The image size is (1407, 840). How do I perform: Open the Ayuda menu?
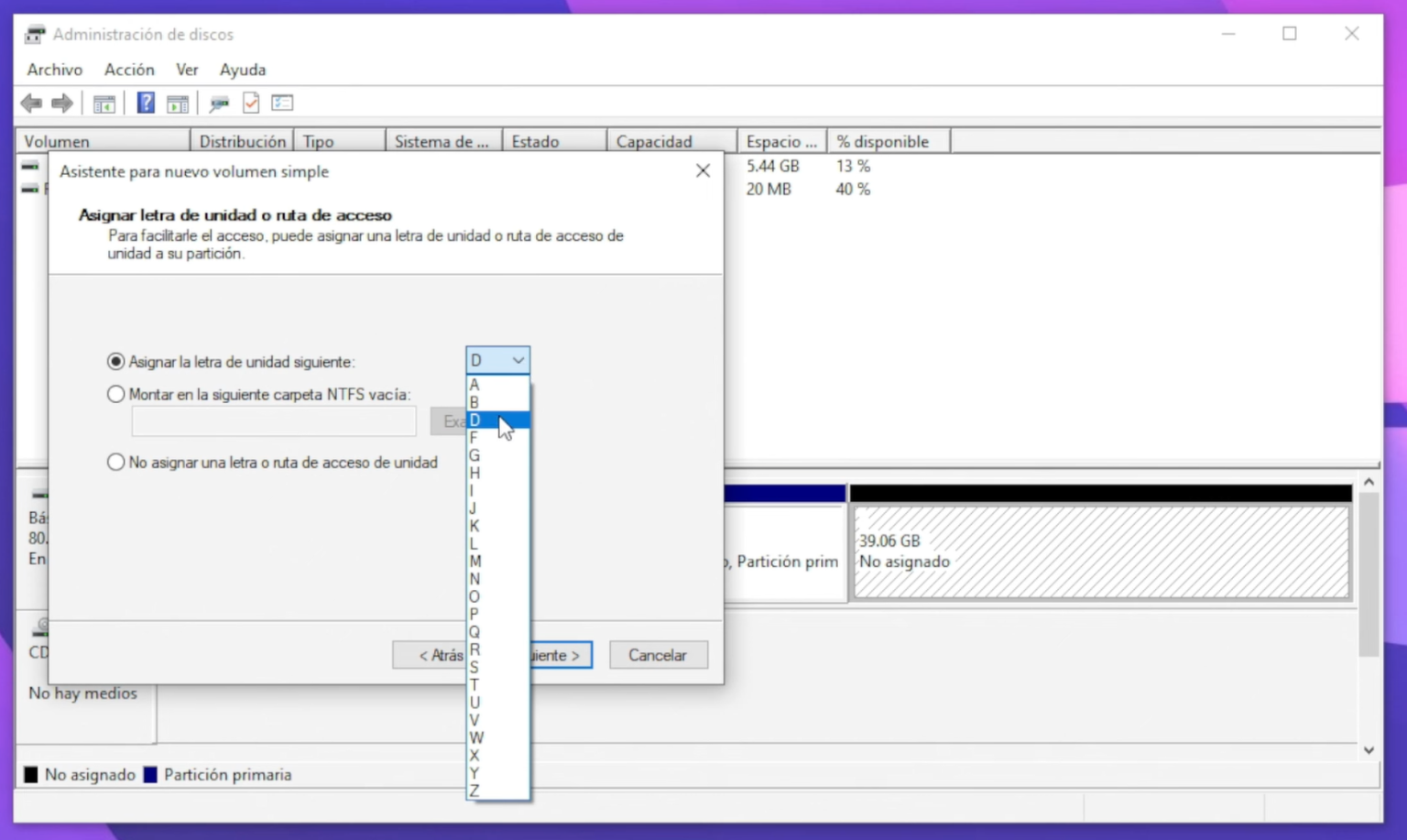[x=243, y=70]
